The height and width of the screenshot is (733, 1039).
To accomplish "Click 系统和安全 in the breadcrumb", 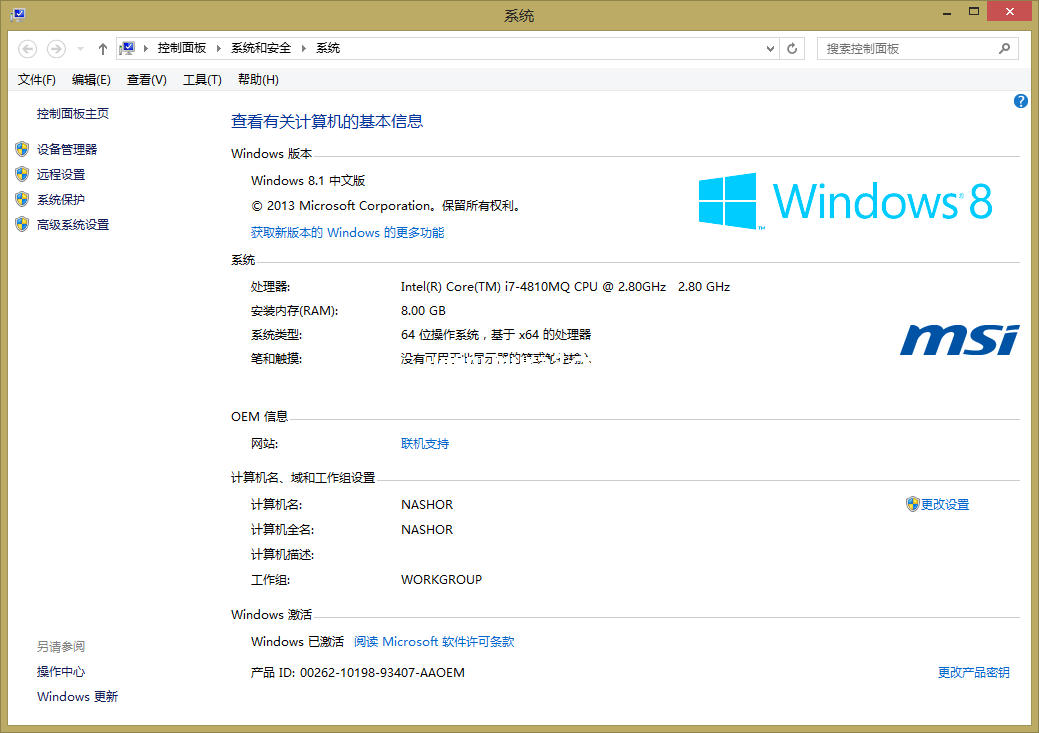I will (x=261, y=48).
